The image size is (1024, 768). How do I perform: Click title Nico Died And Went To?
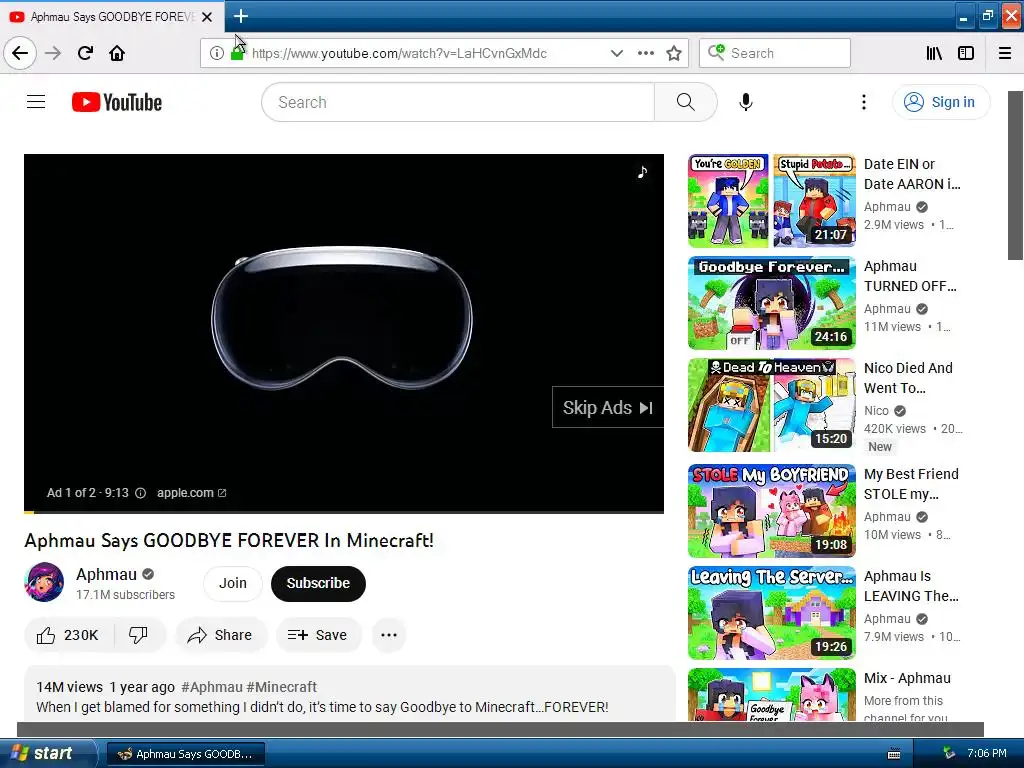(x=908, y=378)
